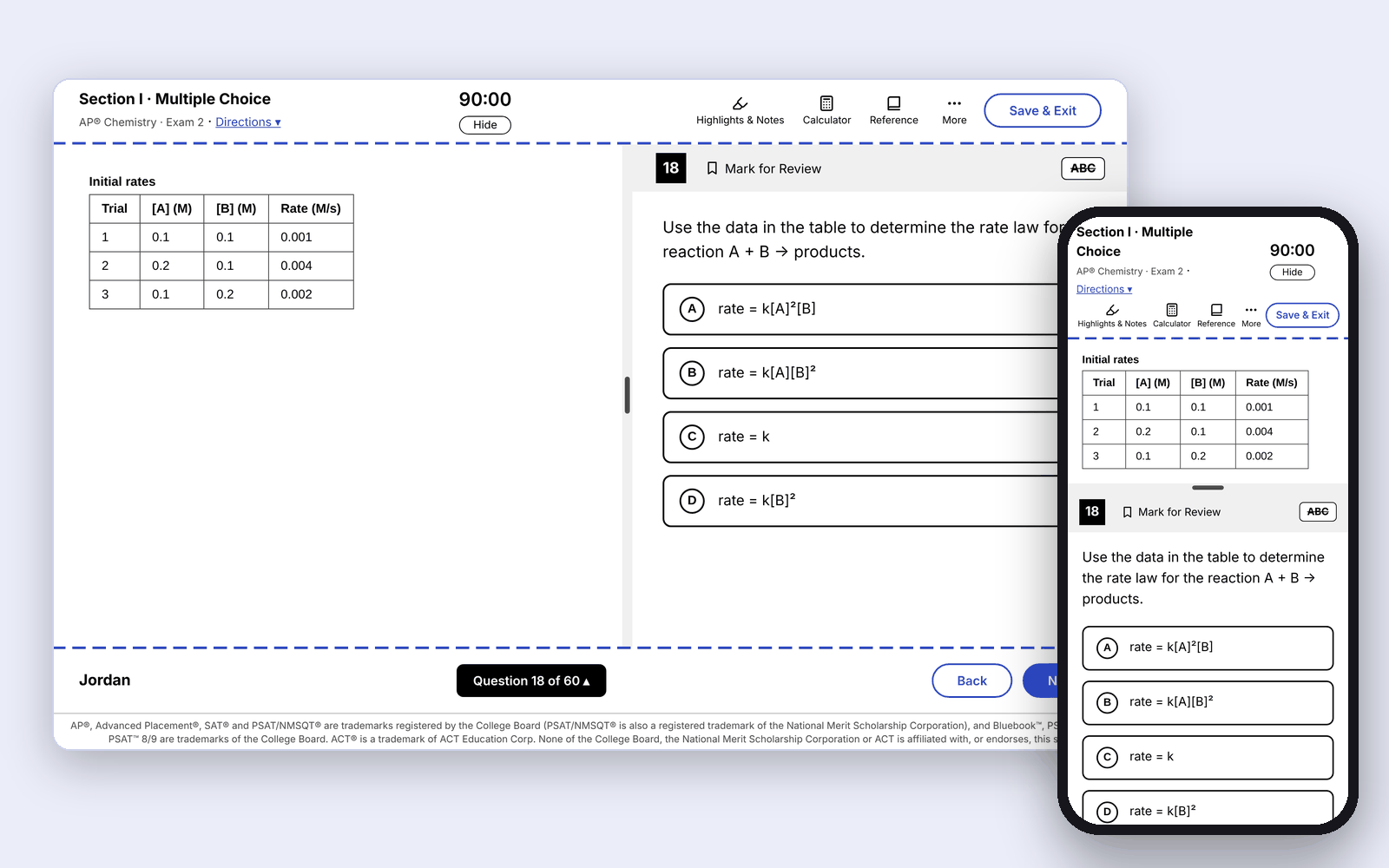
Task: Open Highlights & Notes on the phone view
Action: pos(1111,316)
